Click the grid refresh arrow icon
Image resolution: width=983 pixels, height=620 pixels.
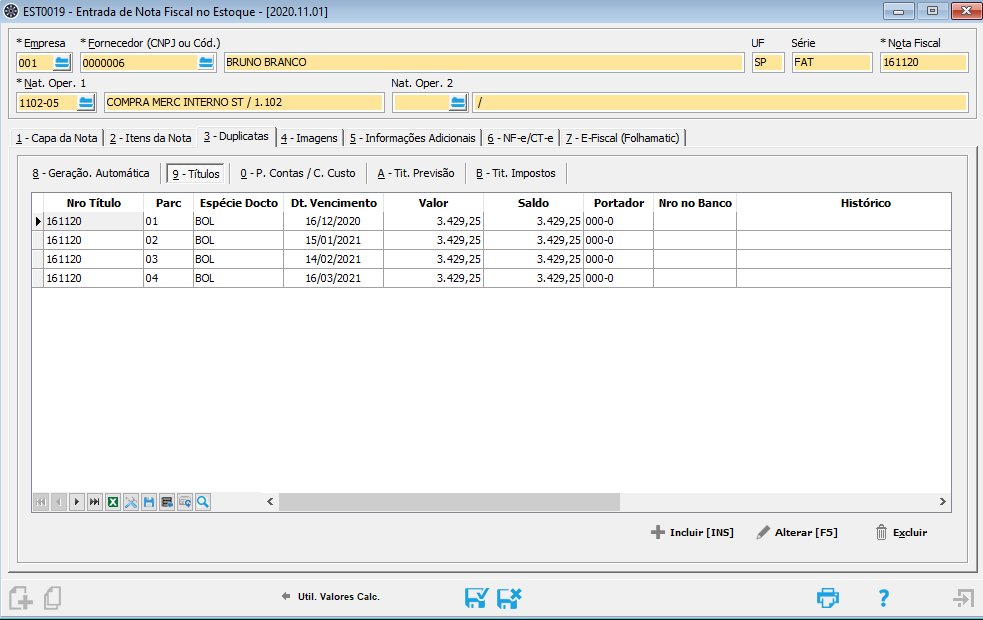(185, 502)
